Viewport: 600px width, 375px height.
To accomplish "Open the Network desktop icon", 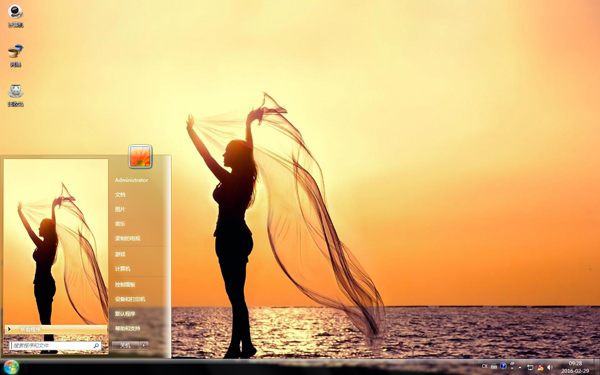I will click(x=15, y=55).
